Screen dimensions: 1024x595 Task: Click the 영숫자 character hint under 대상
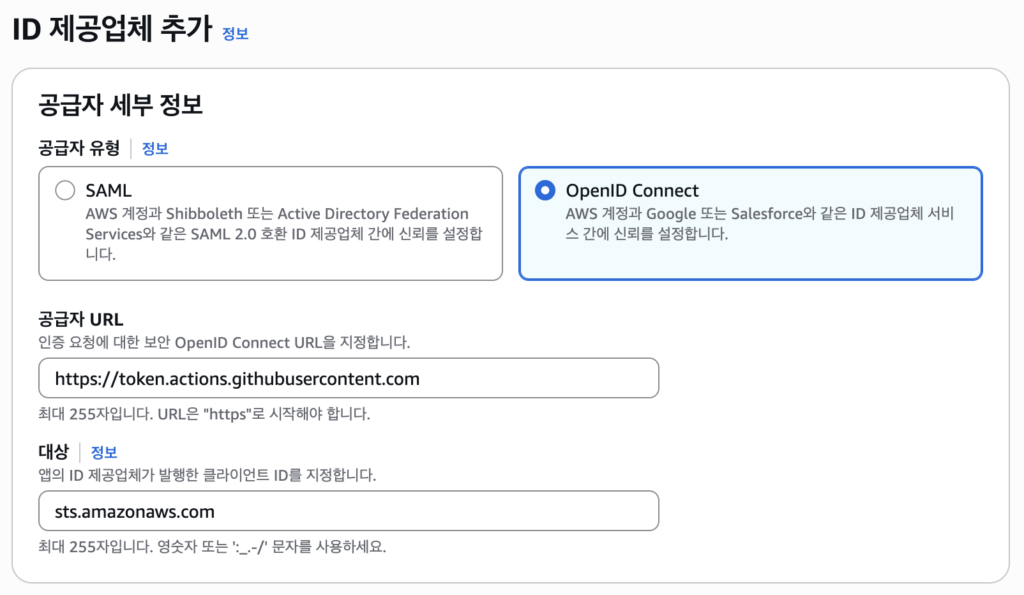[x=212, y=547]
